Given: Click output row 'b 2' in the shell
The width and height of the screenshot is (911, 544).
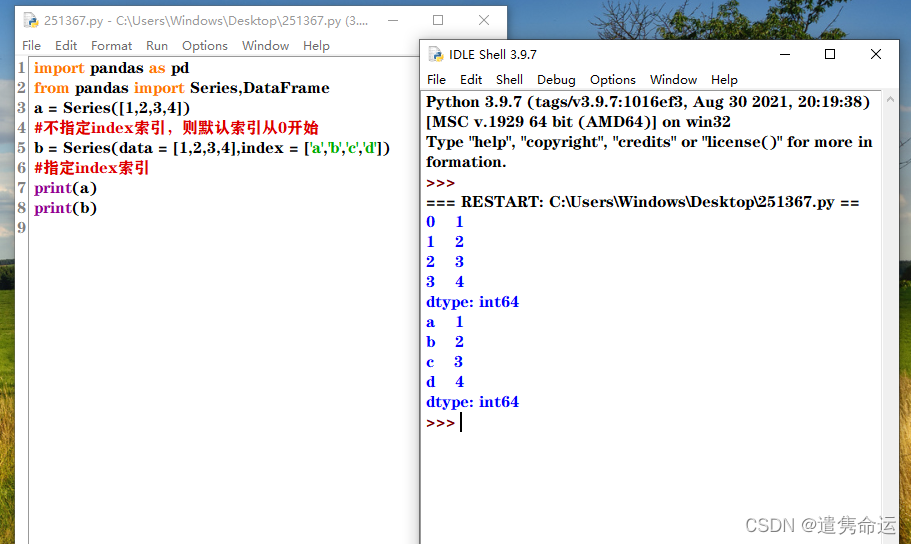Looking at the screenshot, I should (x=444, y=342).
